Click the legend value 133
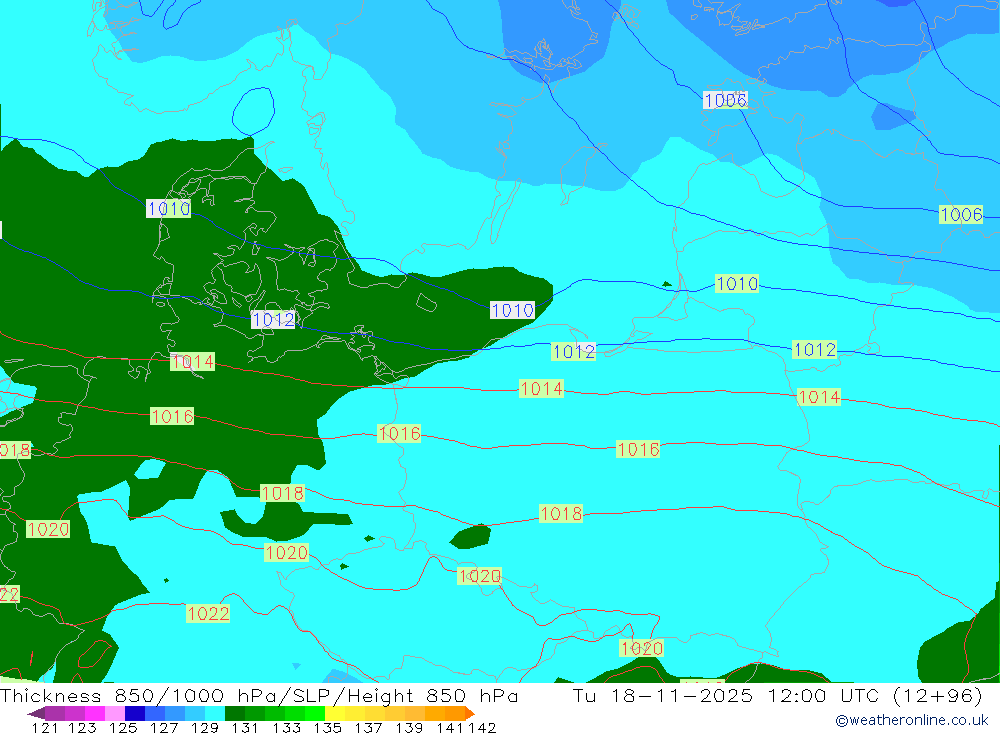The width and height of the screenshot is (1000, 733). point(286,728)
